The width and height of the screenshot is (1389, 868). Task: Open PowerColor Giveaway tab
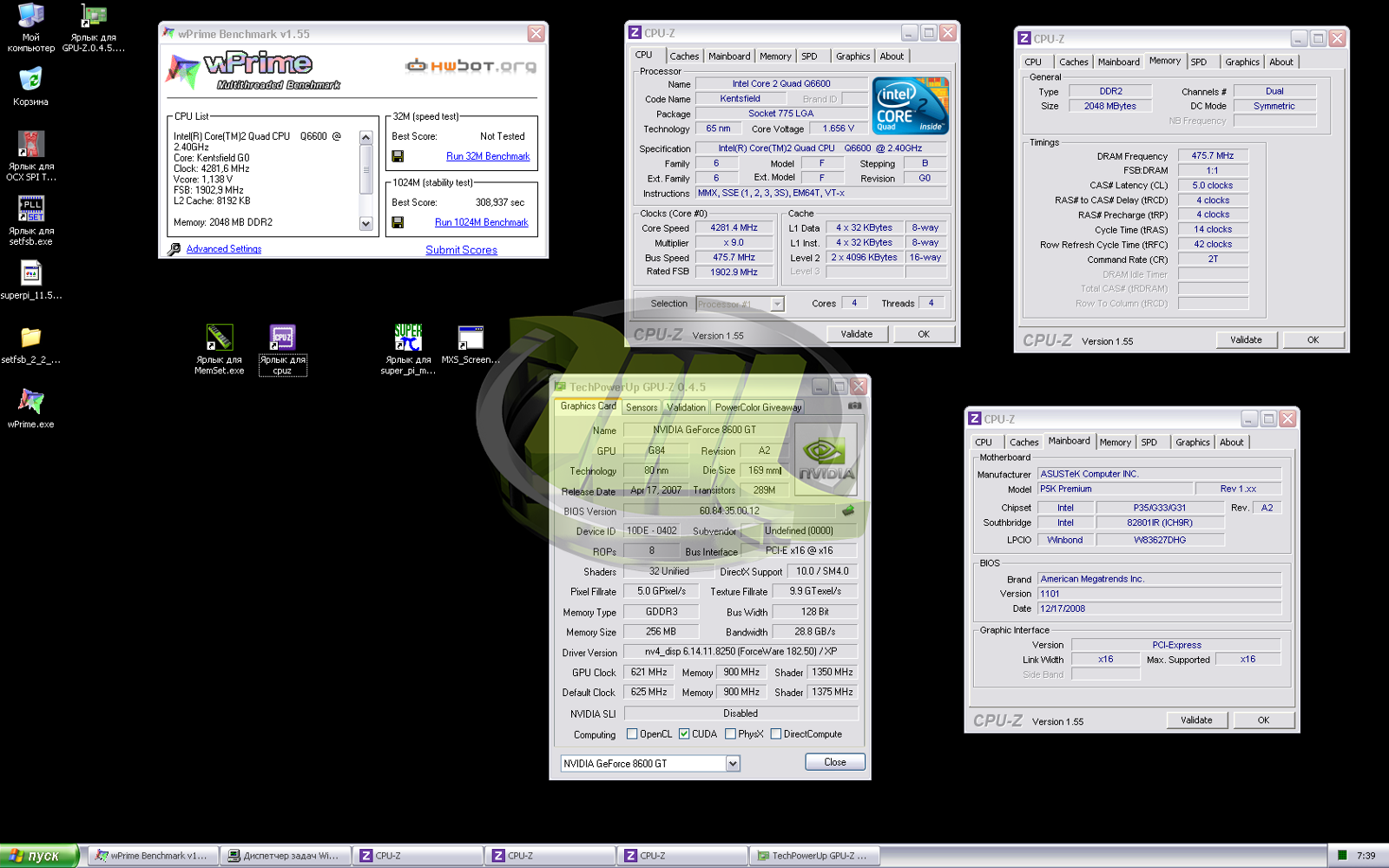pyautogui.click(x=758, y=407)
